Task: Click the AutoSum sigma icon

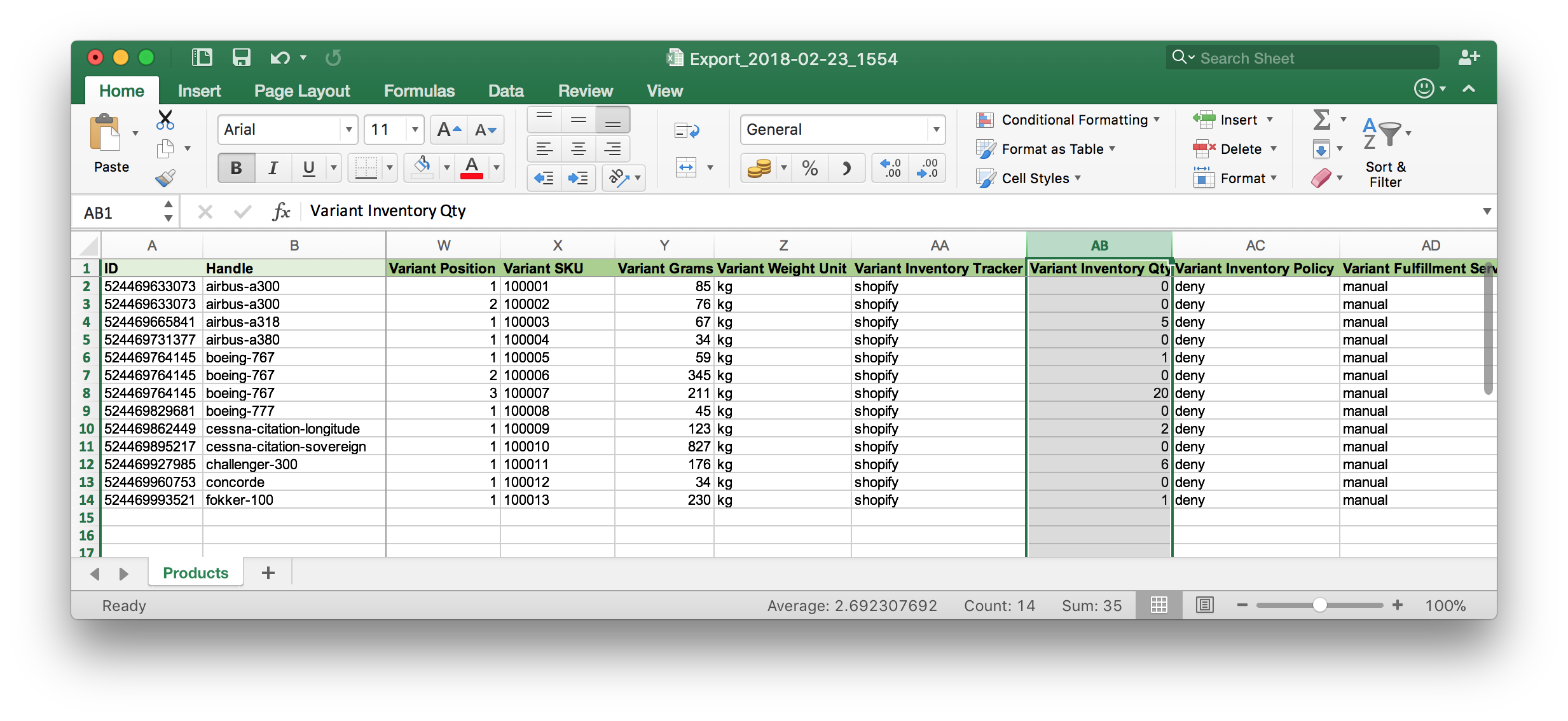Action: 1321,120
